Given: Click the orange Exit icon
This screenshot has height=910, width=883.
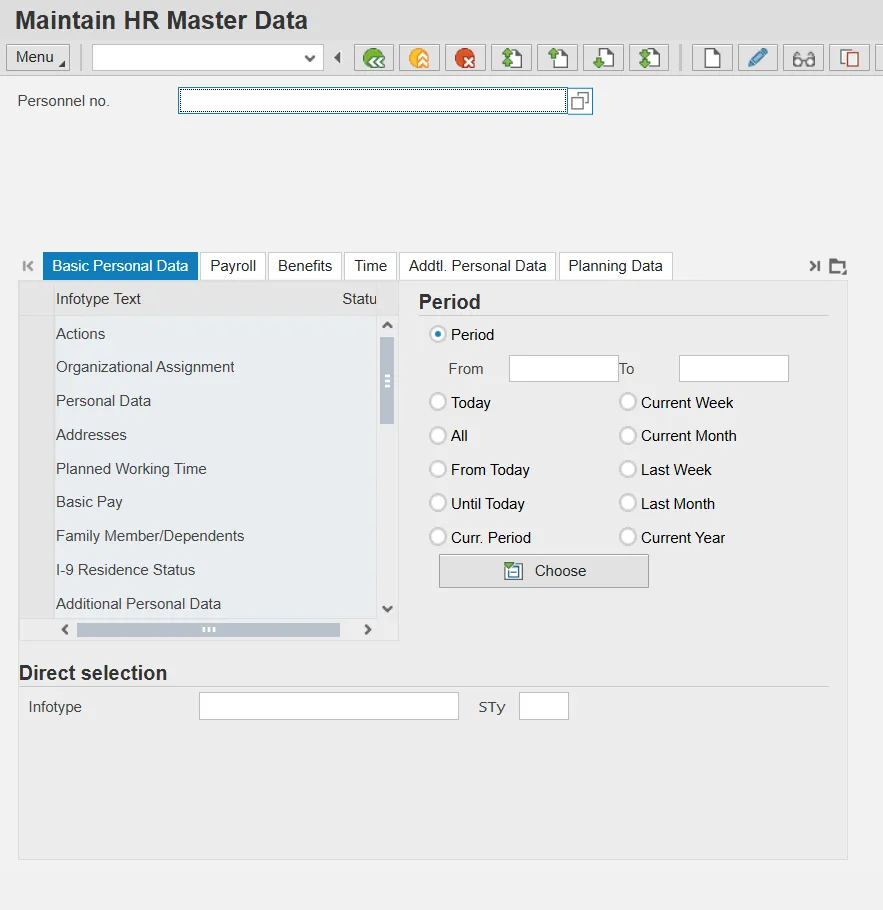Looking at the screenshot, I should tap(420, 58).
